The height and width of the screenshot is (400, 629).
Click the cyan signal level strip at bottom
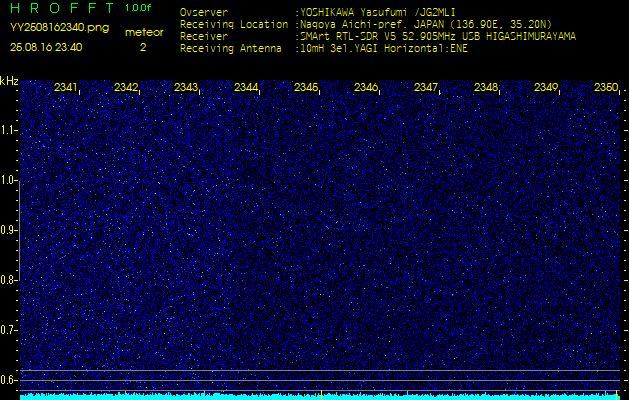321,396
